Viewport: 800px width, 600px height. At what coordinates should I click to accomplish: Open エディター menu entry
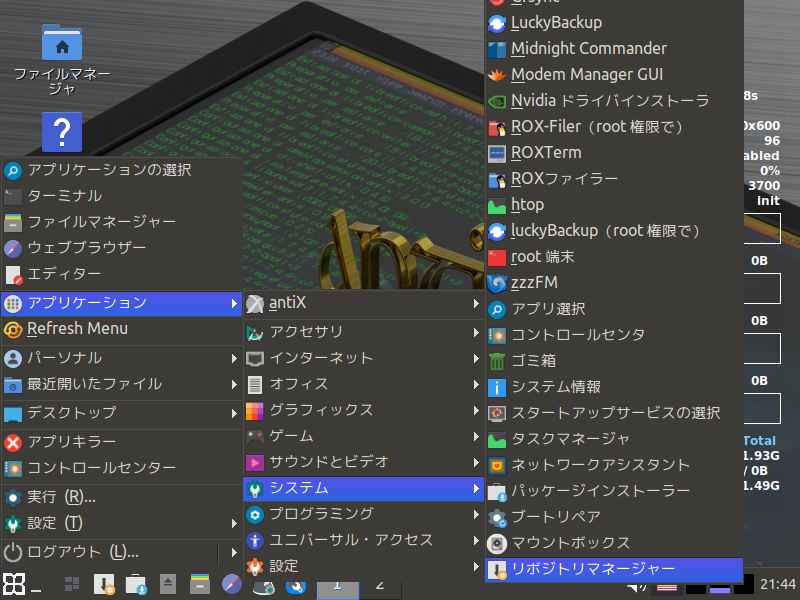click(121, 274)
